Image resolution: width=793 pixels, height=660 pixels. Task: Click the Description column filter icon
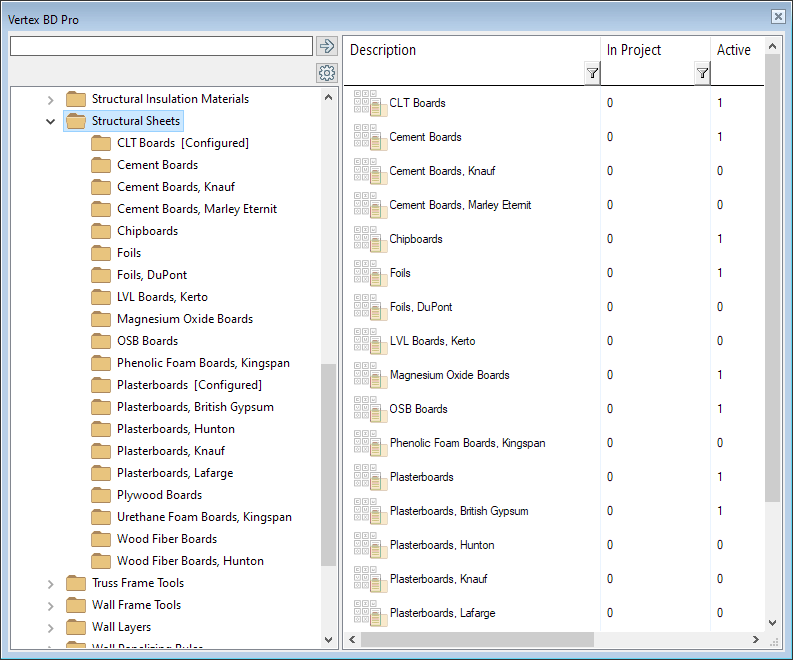coord(591,73)
